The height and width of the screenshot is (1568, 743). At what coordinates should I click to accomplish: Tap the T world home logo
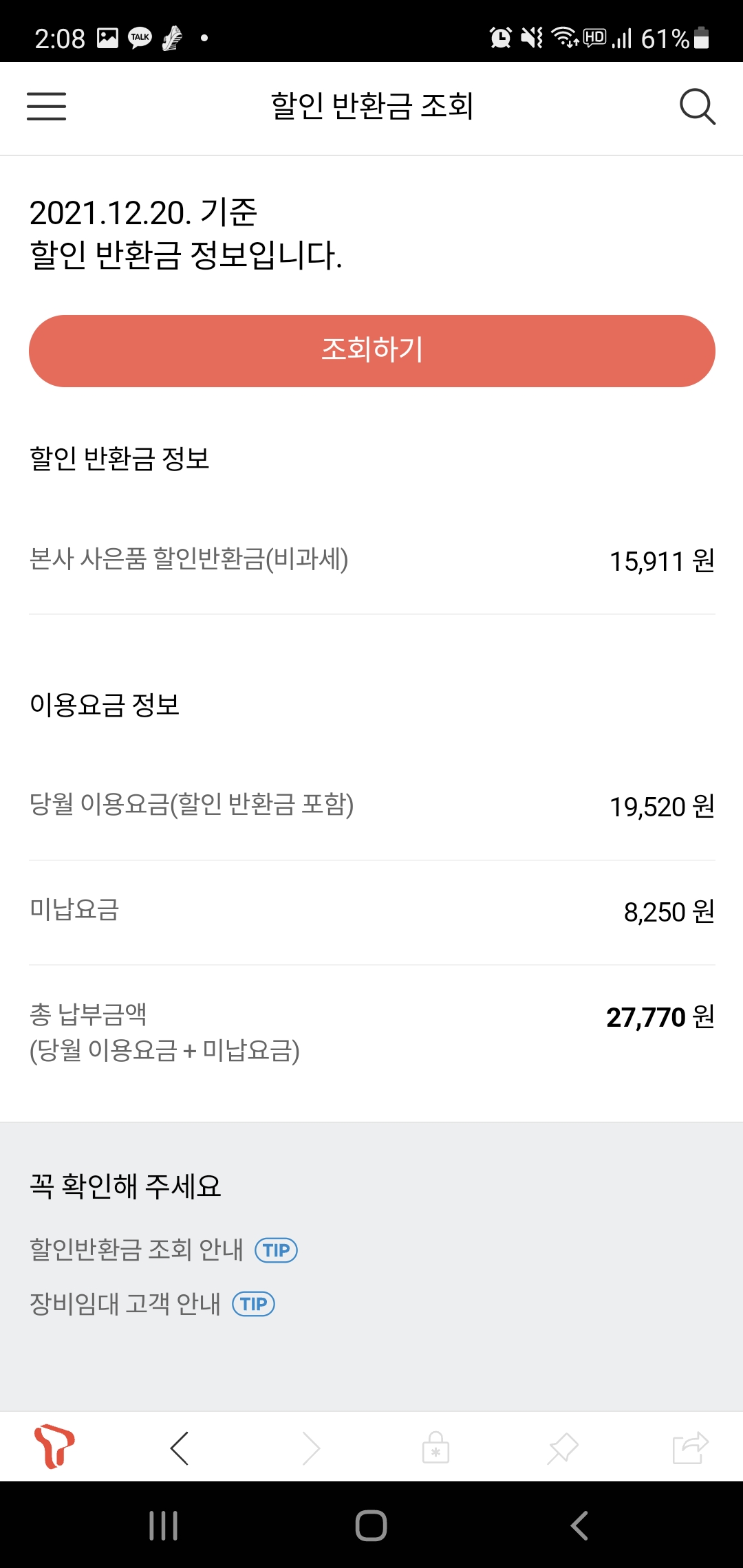click(x=54, y=1446)
